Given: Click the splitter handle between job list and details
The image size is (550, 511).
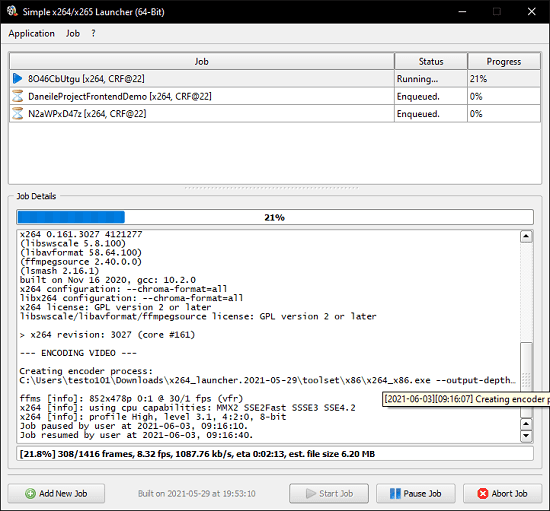Looking at the screenshot, I should point(272,188).
